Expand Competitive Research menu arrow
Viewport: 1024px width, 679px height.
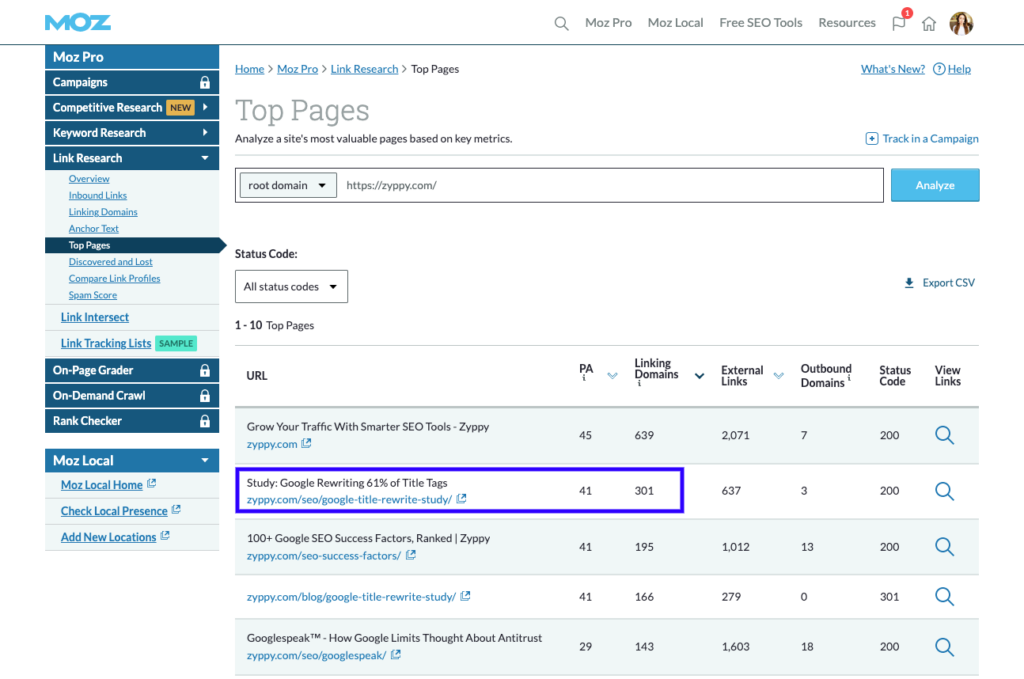pyautogui.click(x=205, y=107)
